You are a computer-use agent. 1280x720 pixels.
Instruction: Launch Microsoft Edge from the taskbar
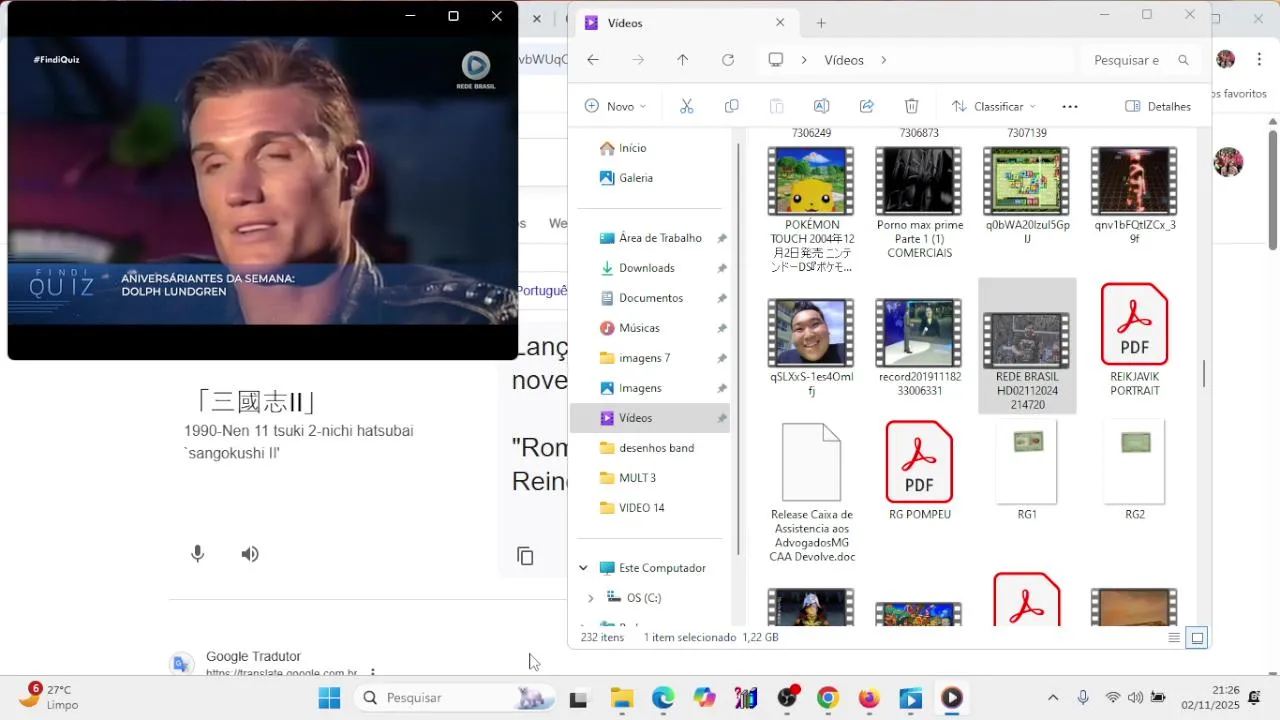[663, 698]
